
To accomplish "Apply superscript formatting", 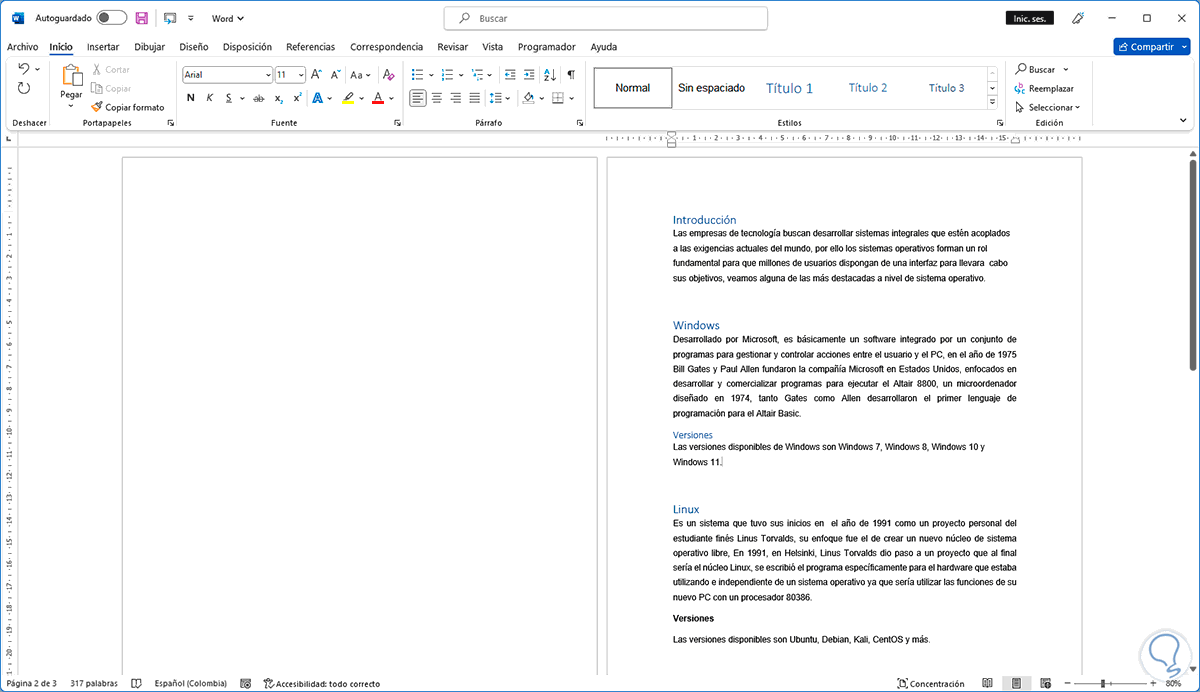I will pos(297,98).
